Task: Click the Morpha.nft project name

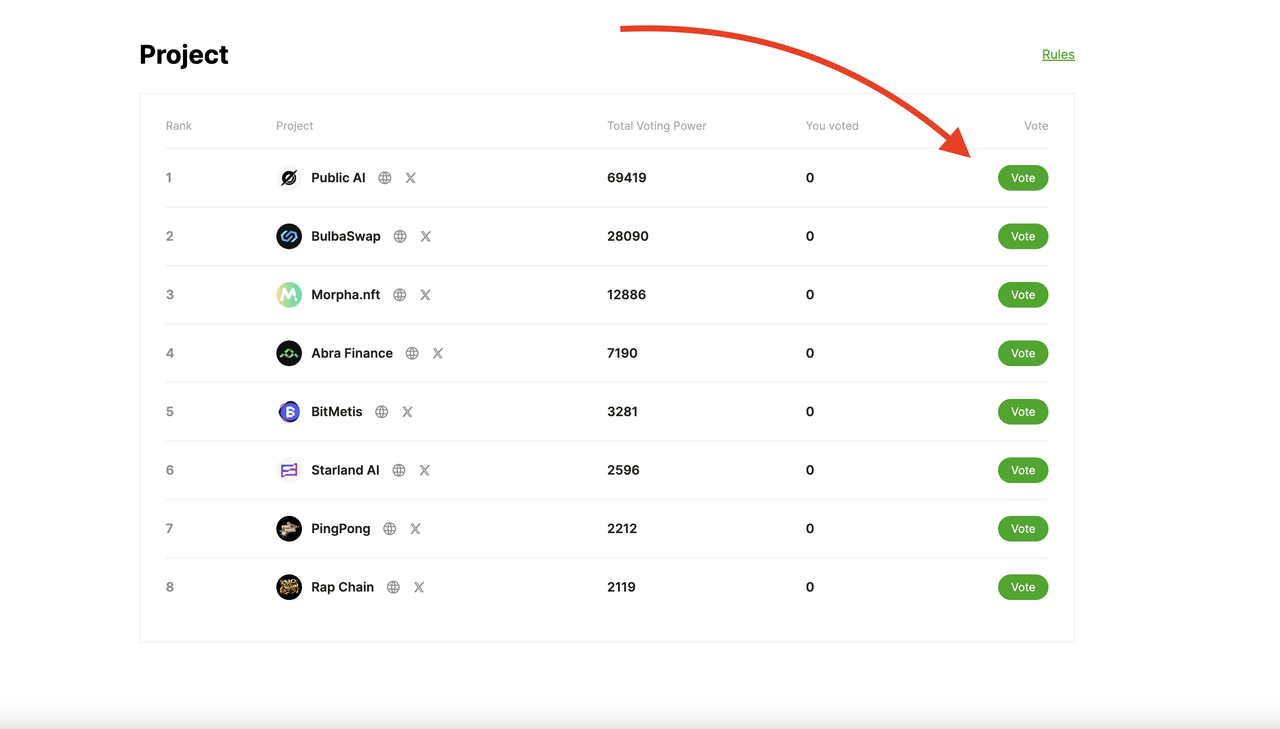Action: coord(346,295)
